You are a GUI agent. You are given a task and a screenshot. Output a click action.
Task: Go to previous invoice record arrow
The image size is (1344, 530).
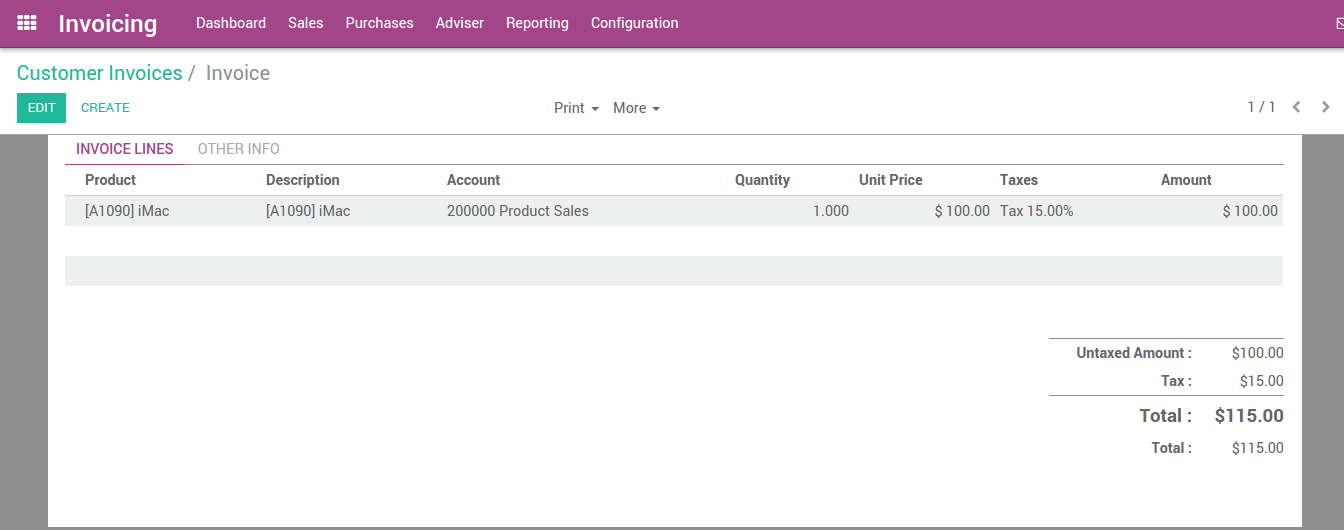[x=1296, y=107]
